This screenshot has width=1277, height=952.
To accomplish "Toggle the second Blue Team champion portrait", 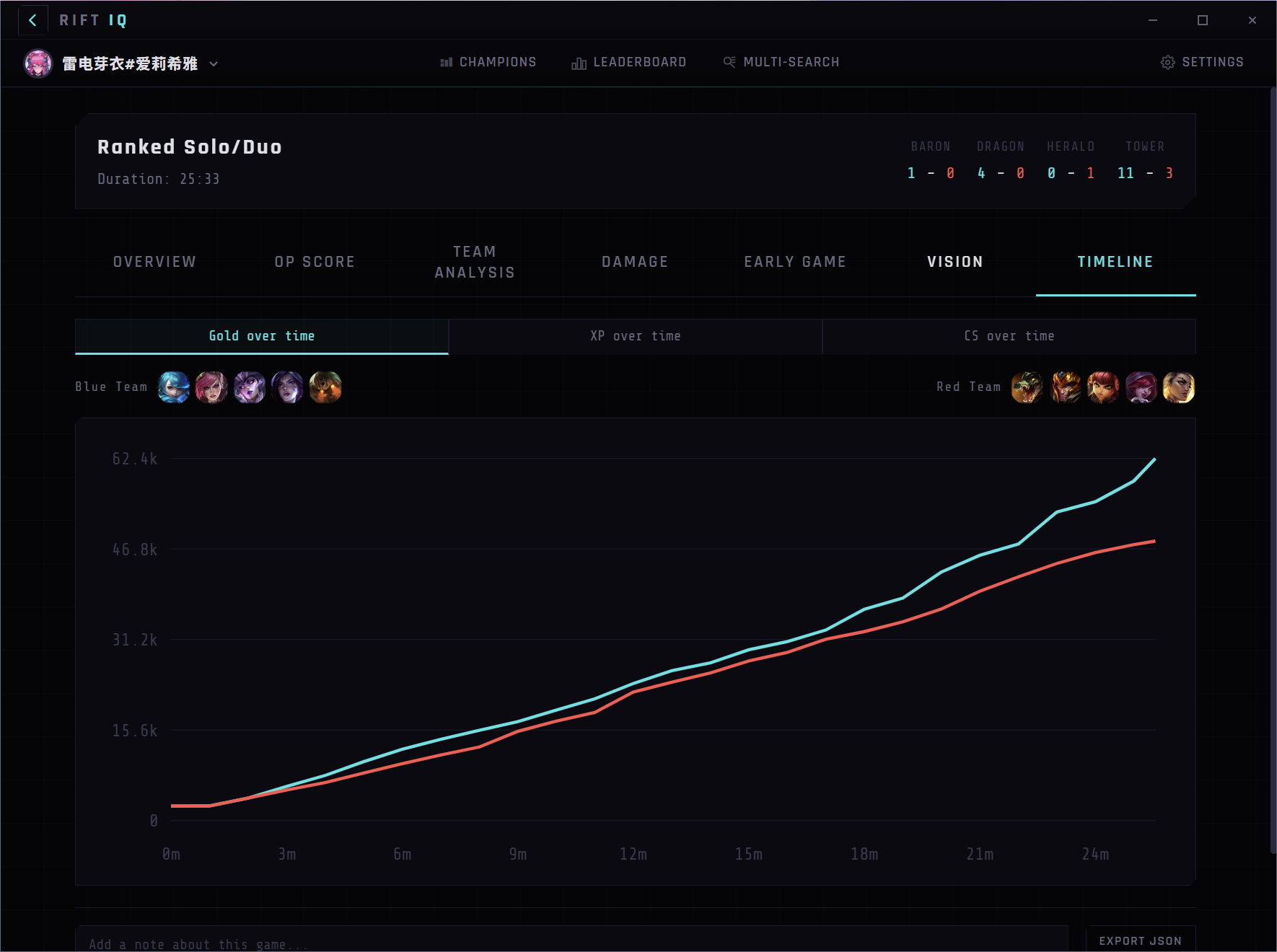I will (211, 387).
